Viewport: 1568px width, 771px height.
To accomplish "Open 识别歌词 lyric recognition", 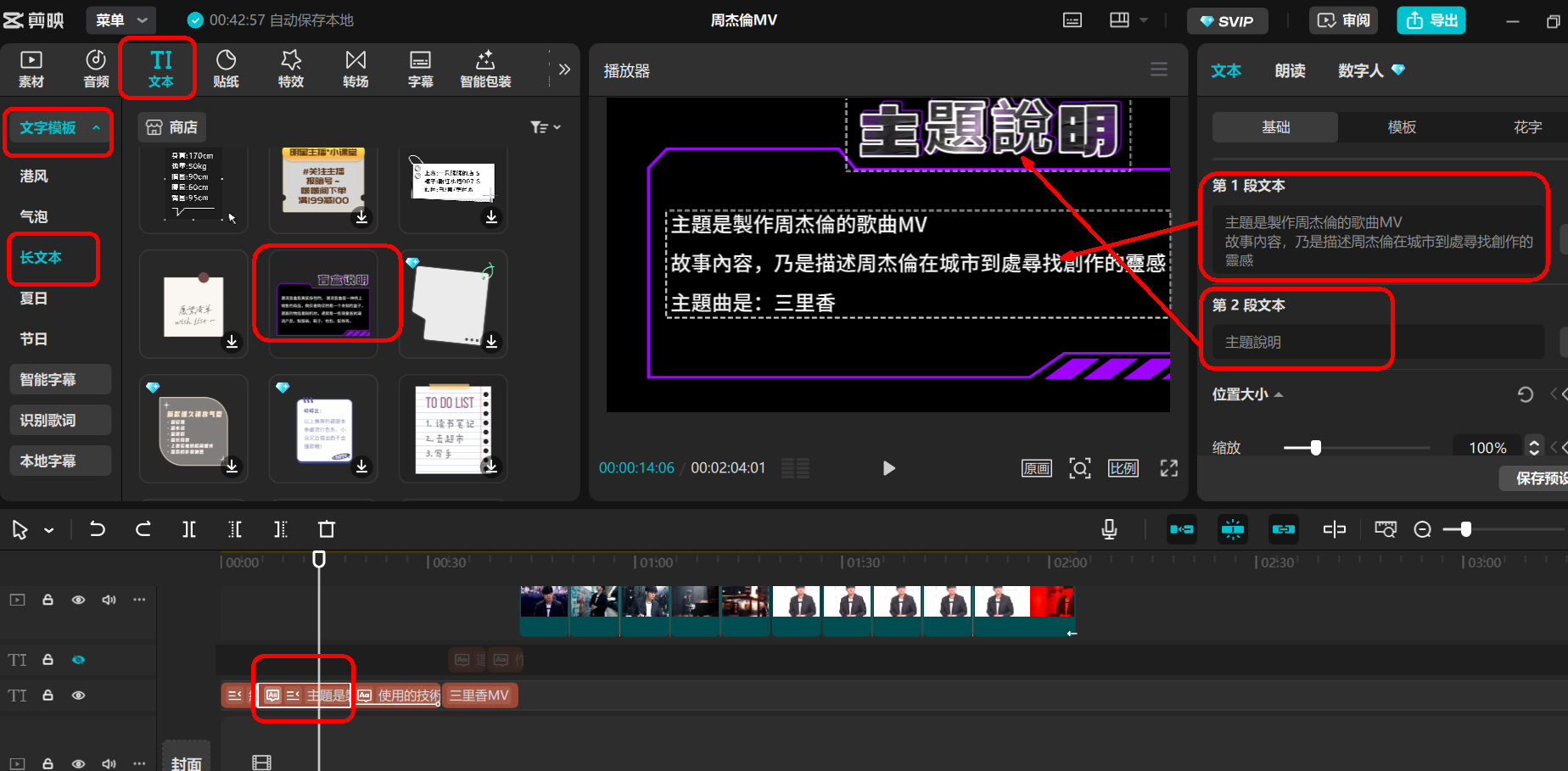I will tap(60, 420).
